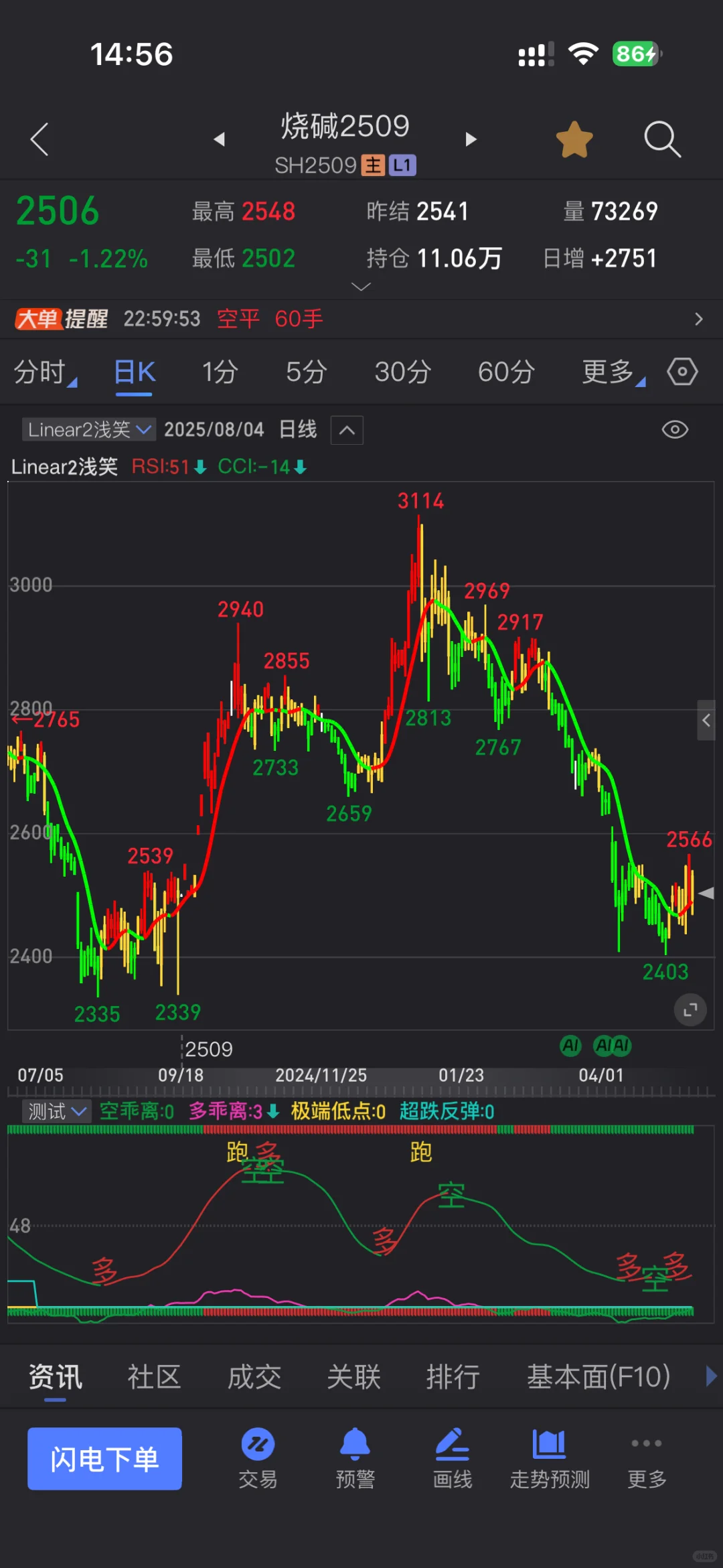This screenshot has width=723, height=1568.
Task: Open the 基本面(F10) tab
Action: click(x=598, y=1377)
